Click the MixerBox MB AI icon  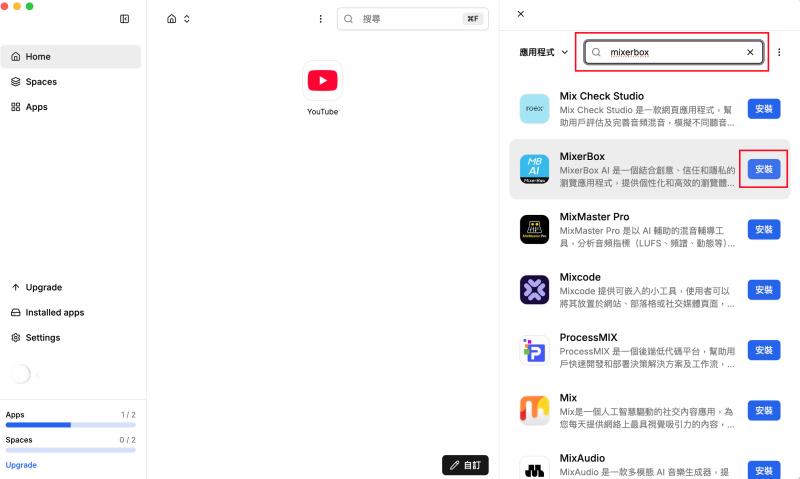click(x=534, y=169)
